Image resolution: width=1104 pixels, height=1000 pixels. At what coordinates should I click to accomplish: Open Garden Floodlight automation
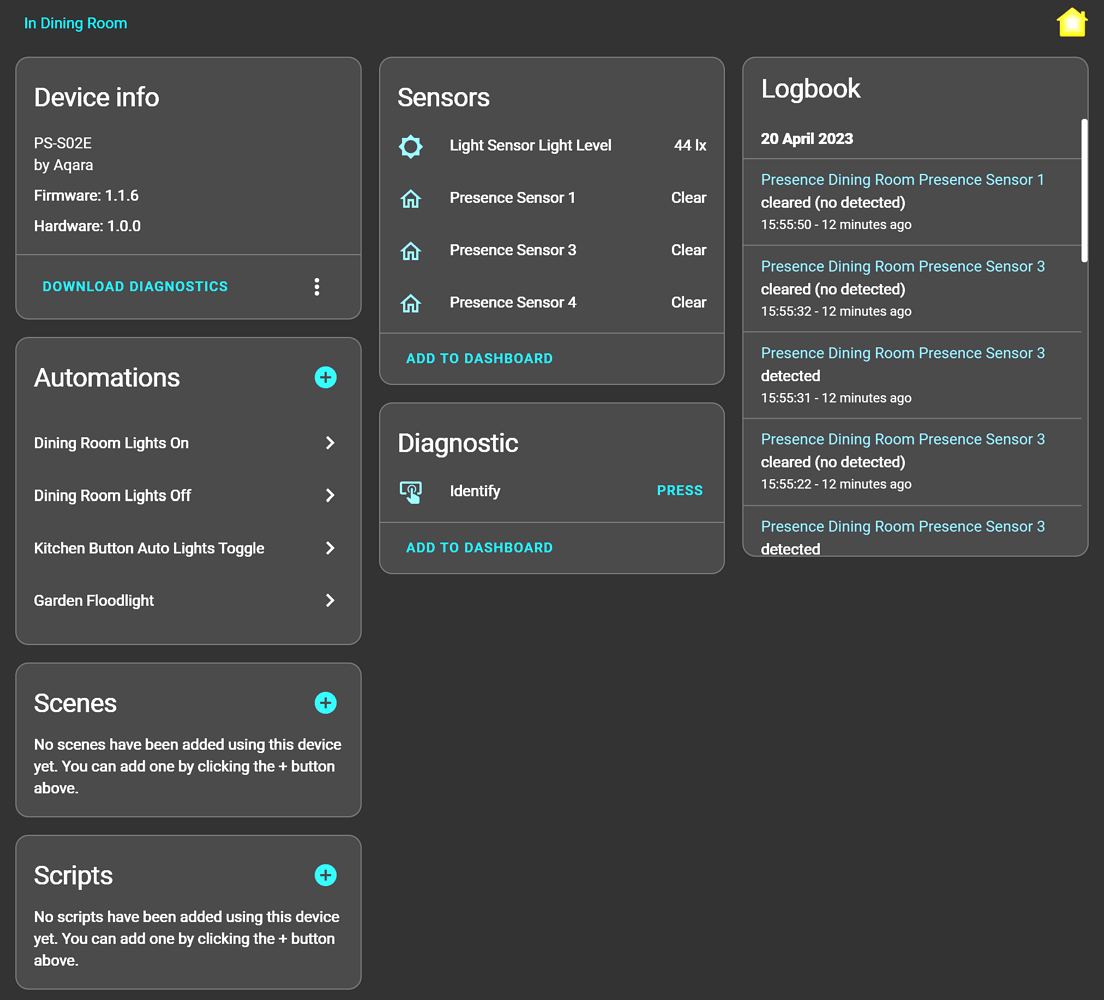coord(188,601)
